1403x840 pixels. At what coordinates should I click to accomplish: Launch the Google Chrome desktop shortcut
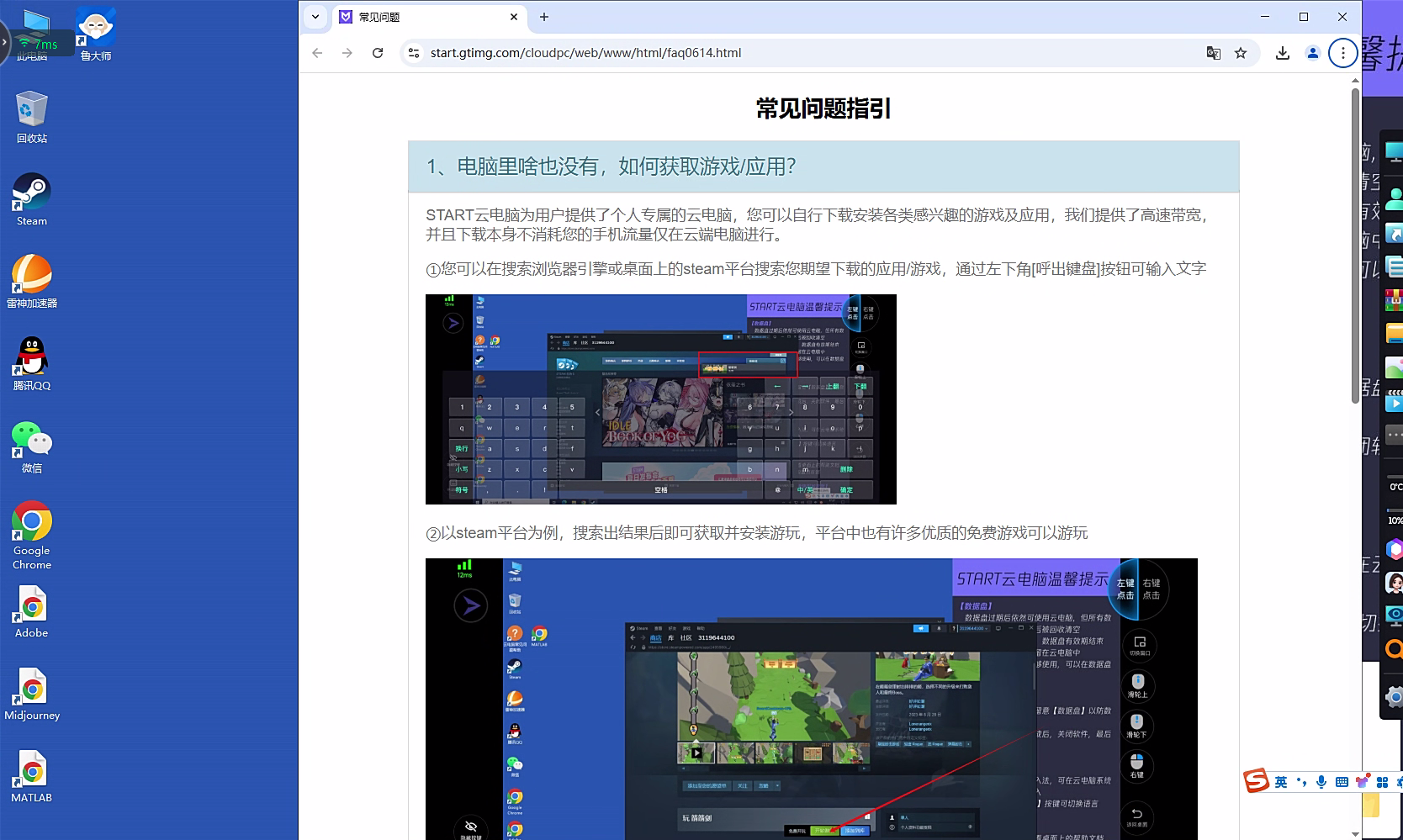(32, 536)
